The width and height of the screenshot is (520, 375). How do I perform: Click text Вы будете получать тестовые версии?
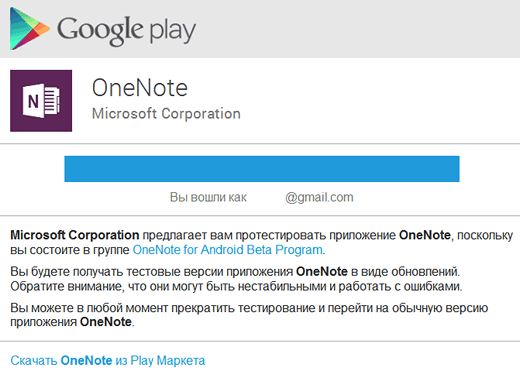tap(117, 272)
